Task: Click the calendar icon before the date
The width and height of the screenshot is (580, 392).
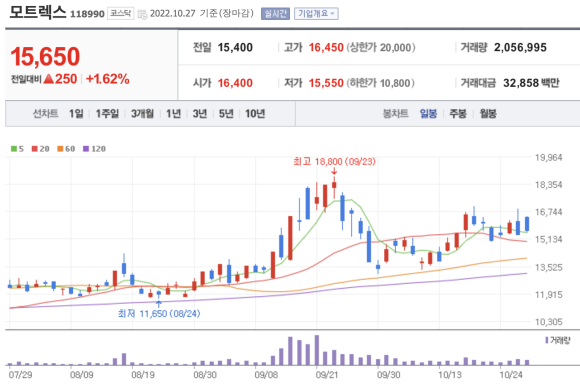Action: (x=142, y=14)
